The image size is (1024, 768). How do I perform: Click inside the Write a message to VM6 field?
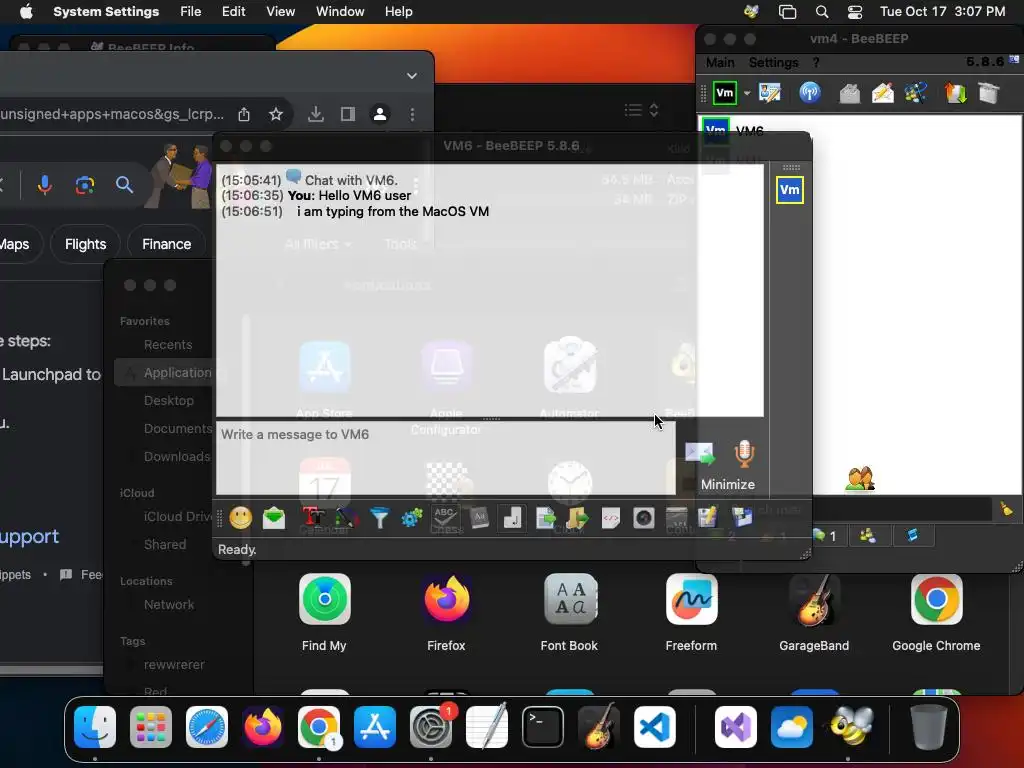[445, 458]
